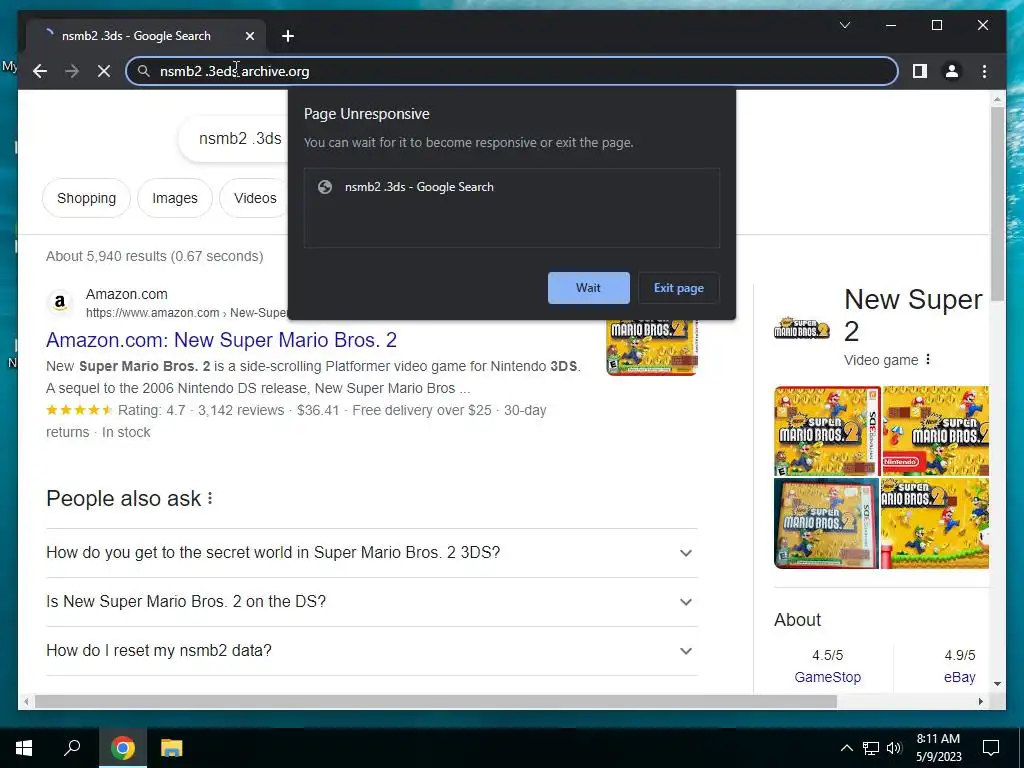Viewport: 1024px width, 768px height.
Task: Click Amazon result game cover thumbnail
Action: 652,347
